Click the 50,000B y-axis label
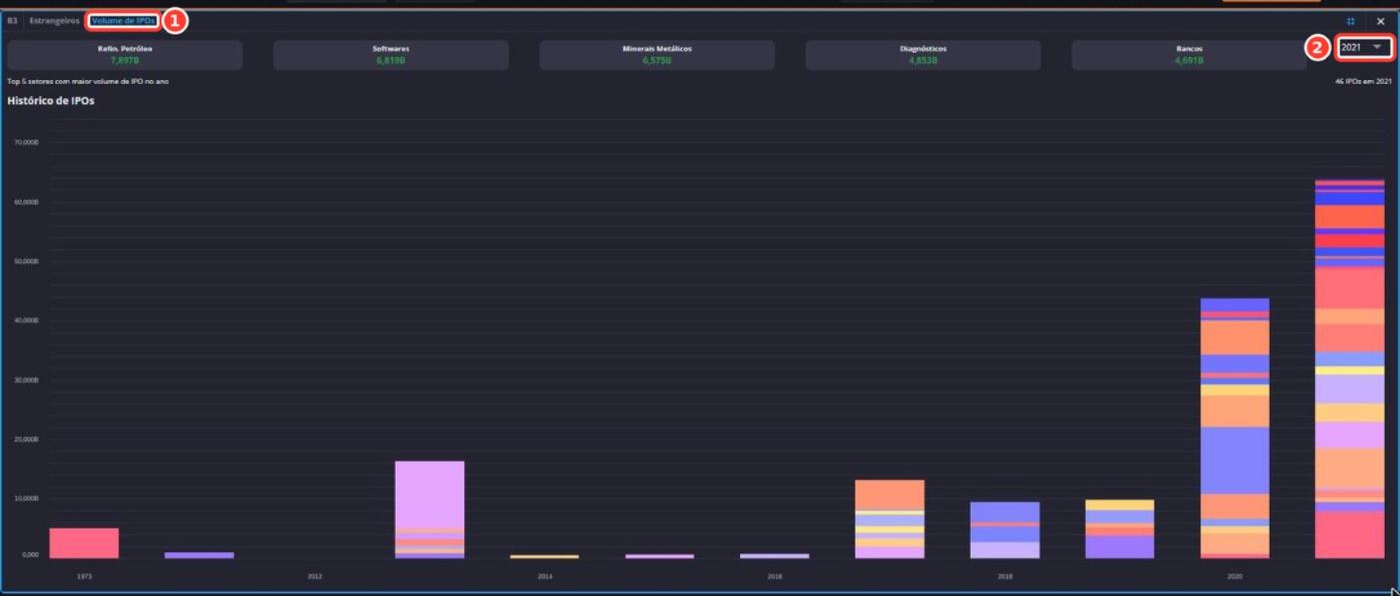Viewport: 1400px width, 596px height. coord(26,261)
